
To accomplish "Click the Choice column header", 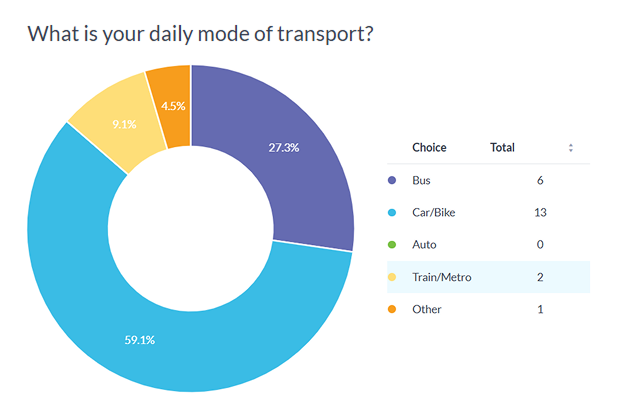I will (429, 148).
